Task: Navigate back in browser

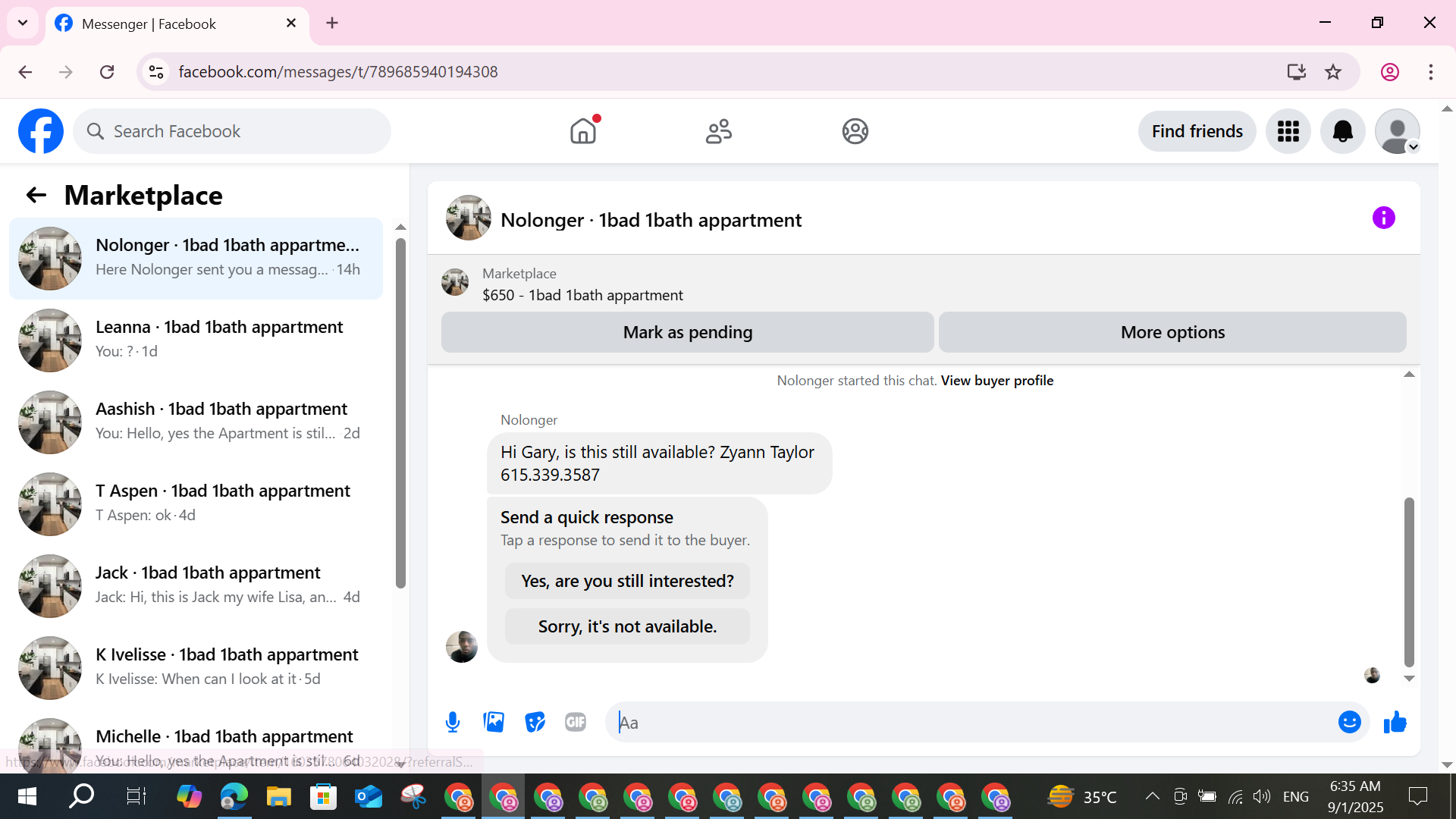Action: point(25,72)
